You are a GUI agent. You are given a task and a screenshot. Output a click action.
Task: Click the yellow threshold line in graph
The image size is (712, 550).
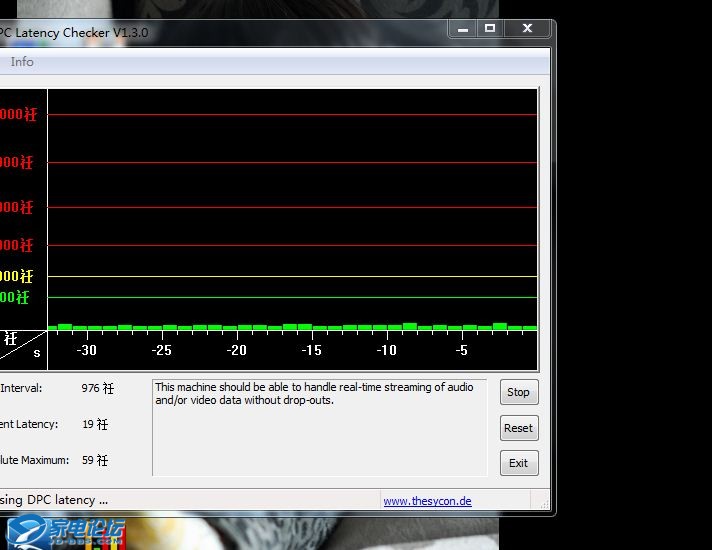coord(292,276)
